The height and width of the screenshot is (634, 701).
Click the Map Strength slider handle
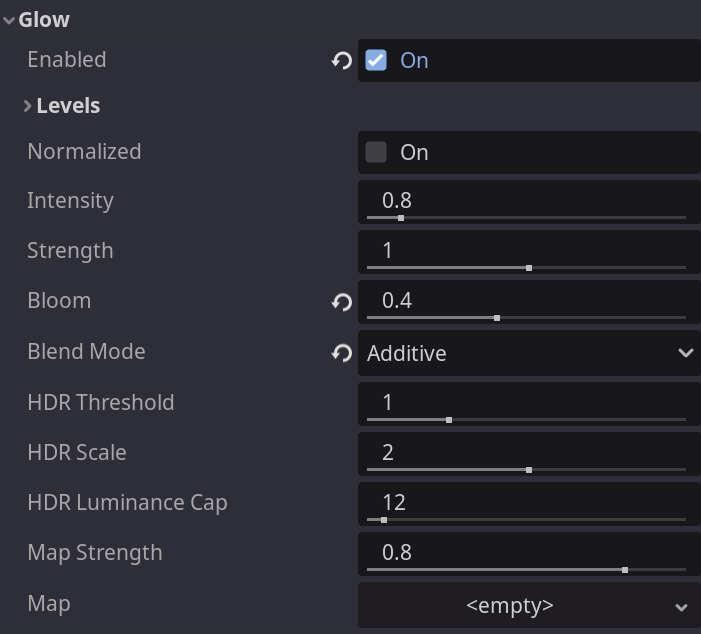click(625, 570)
